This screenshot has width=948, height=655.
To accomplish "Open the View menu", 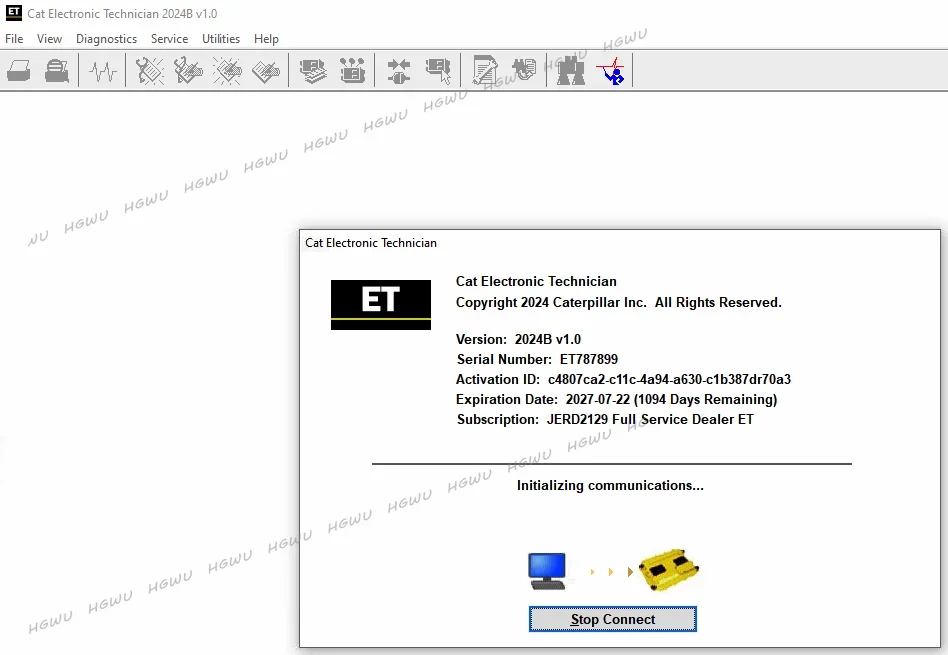I will (x=49, y=39).
